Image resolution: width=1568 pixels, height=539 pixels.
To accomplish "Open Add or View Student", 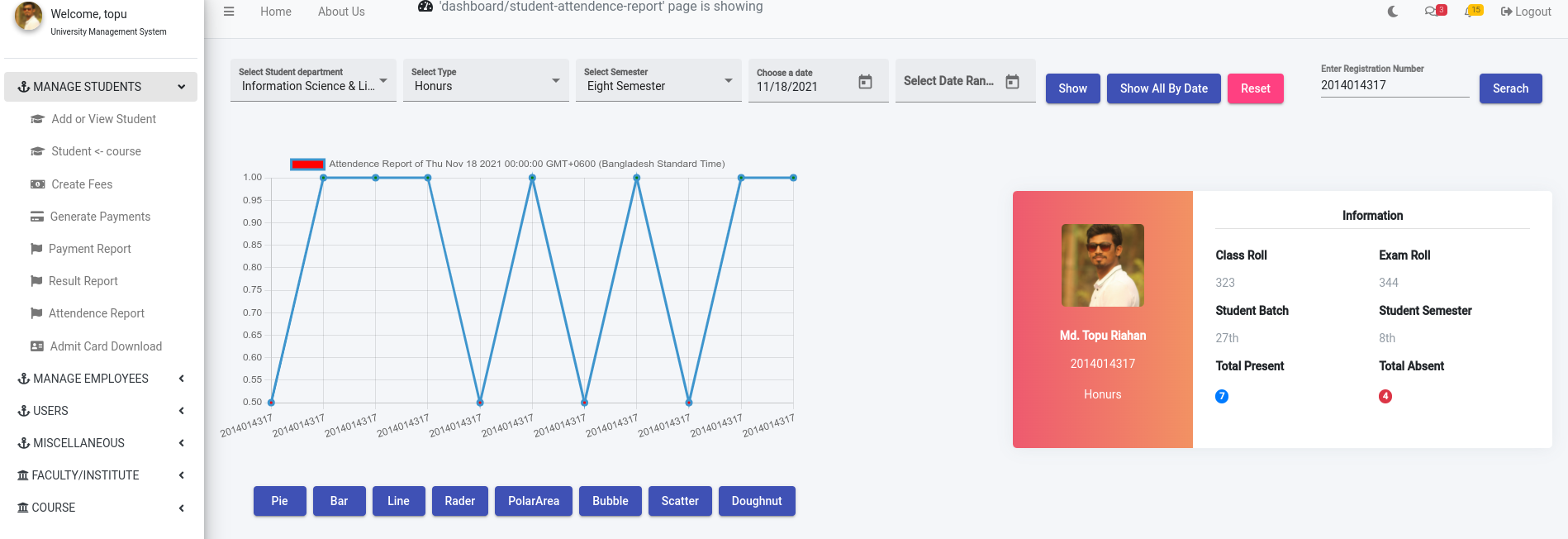I will pyautogui.click(x=103, y=119).
